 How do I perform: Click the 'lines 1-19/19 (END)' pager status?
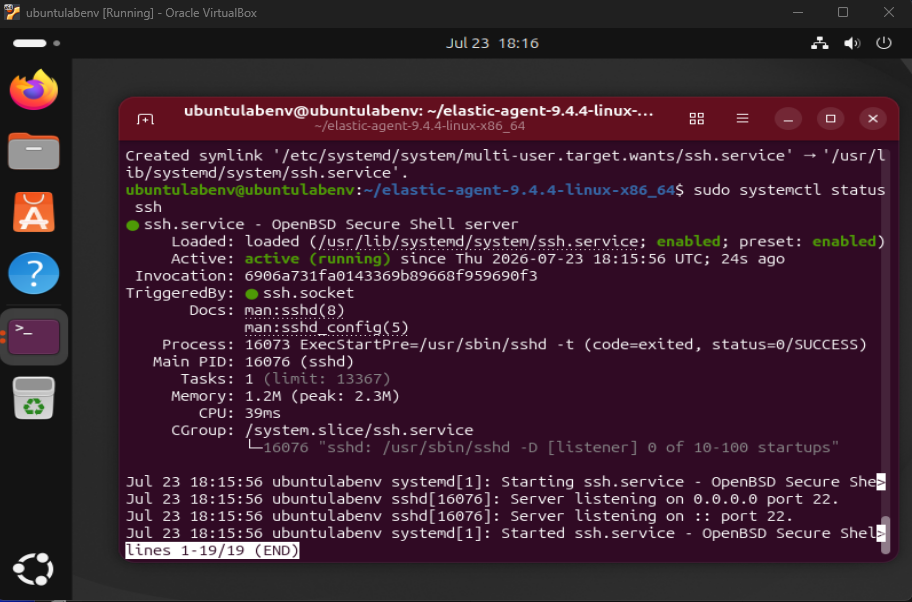pyautogui.click(x=212, y=550)
